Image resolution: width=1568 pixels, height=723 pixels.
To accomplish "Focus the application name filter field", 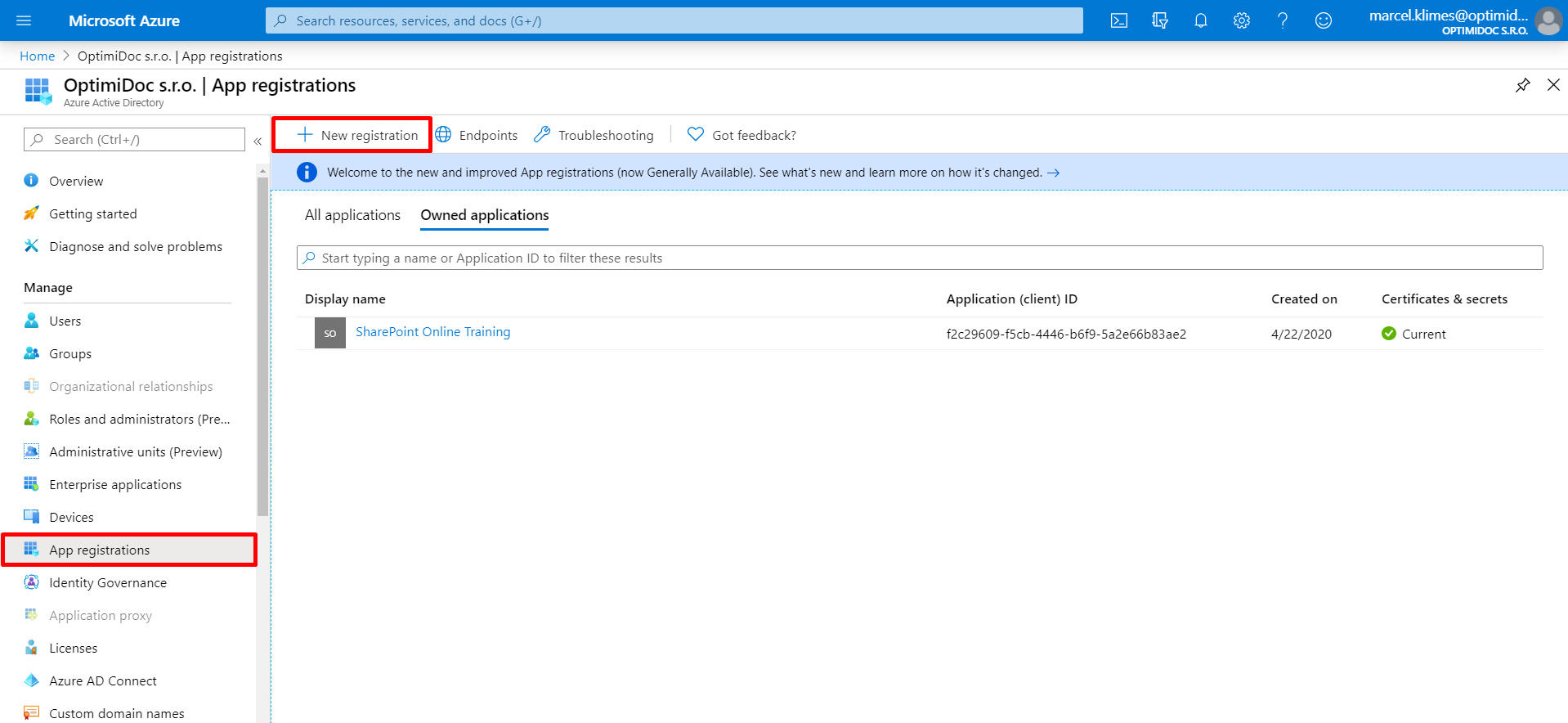I will coord(920,258).
